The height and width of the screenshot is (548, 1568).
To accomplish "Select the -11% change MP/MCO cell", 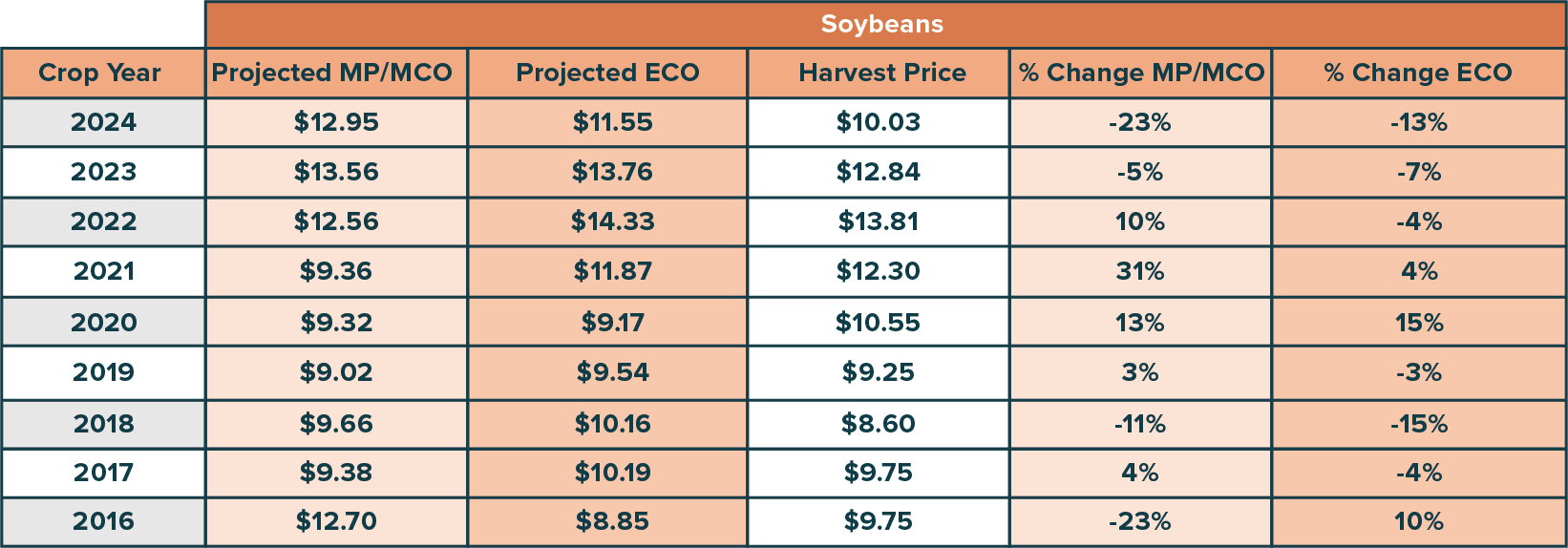I will [x=1140, y=424].
